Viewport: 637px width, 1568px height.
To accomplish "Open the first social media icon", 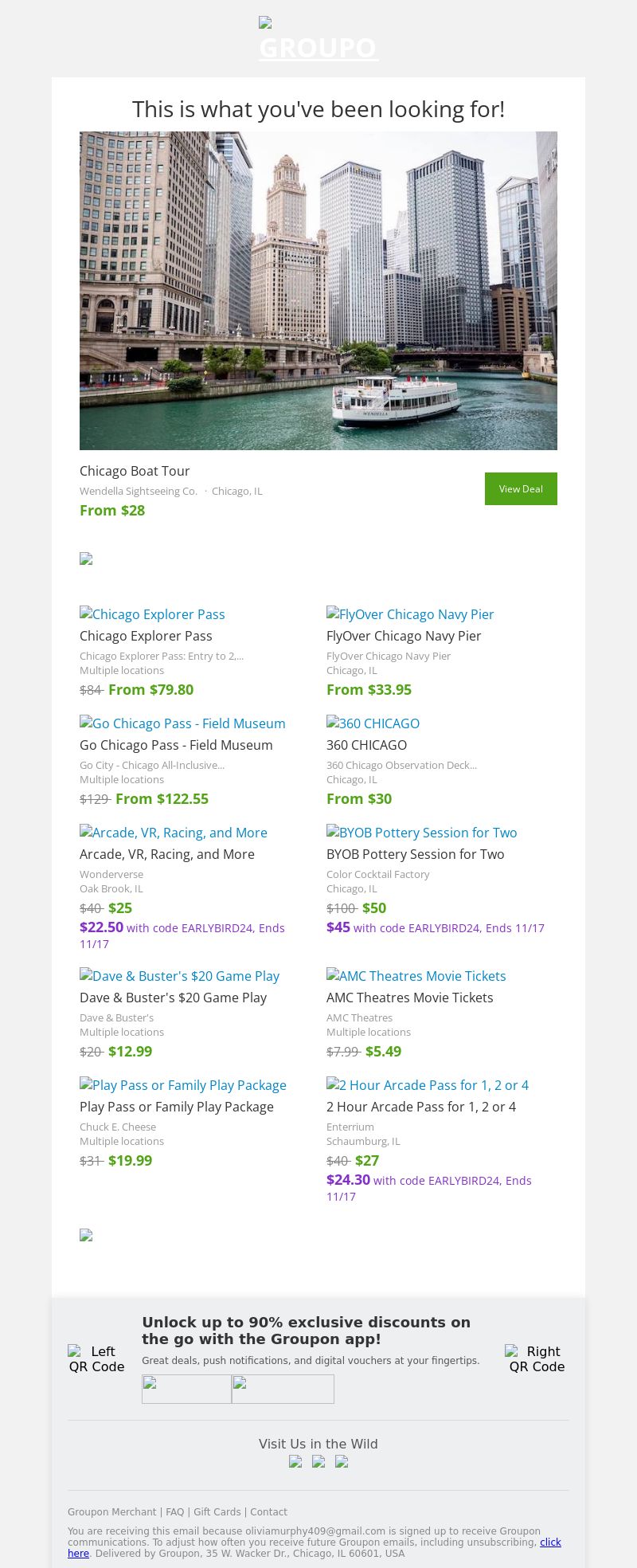I will (295, 1461).
